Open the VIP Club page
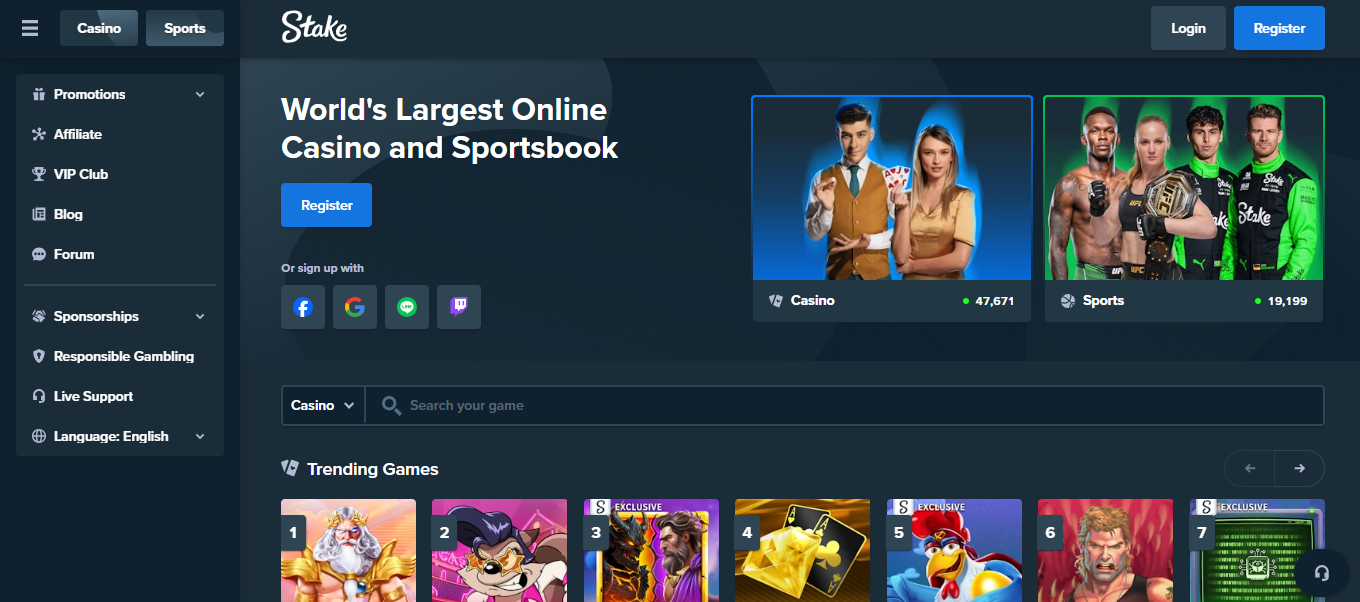1360x602 pixels. pyautogui.click(x=81, y=174)
